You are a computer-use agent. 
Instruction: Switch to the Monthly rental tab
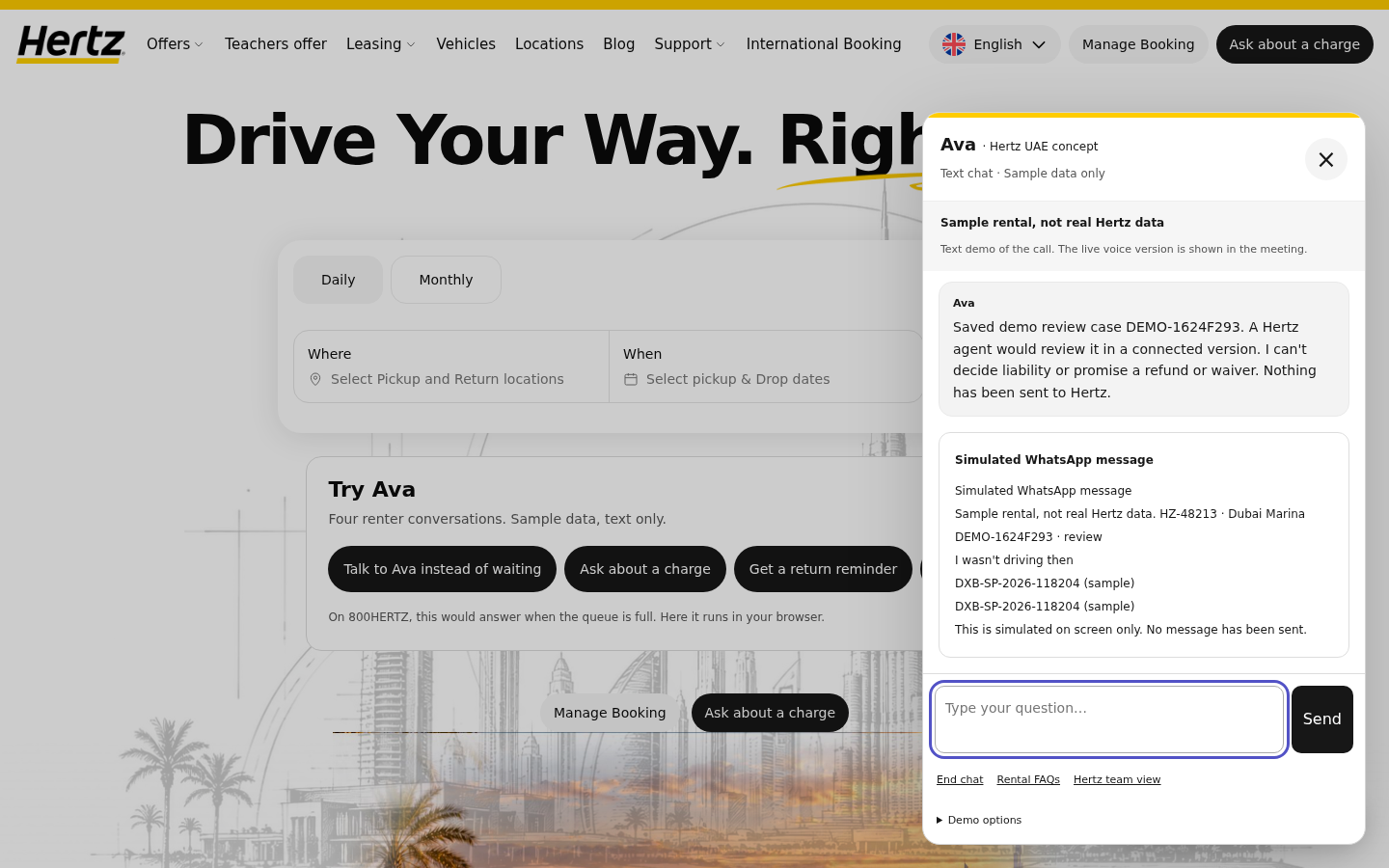[x=446, y=280]
